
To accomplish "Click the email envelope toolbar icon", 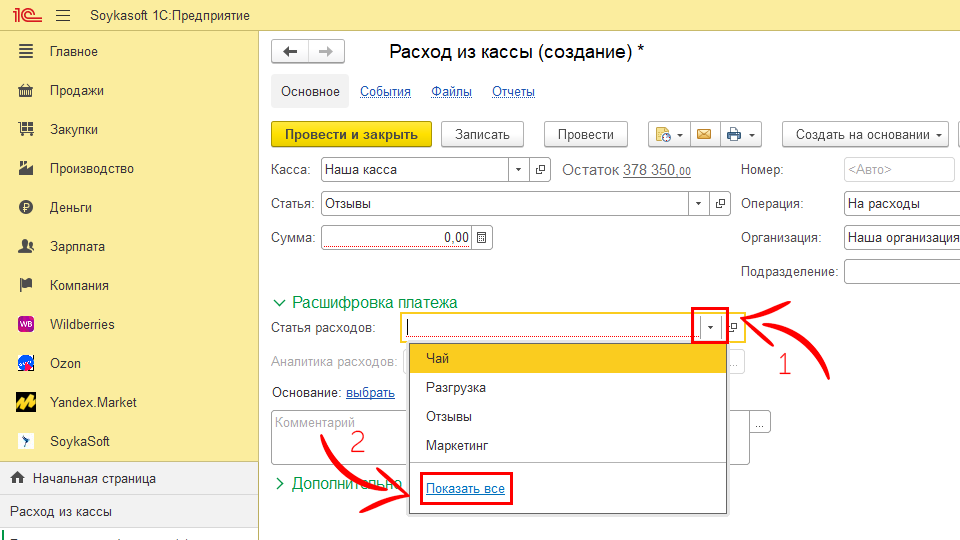I will 703,134.
